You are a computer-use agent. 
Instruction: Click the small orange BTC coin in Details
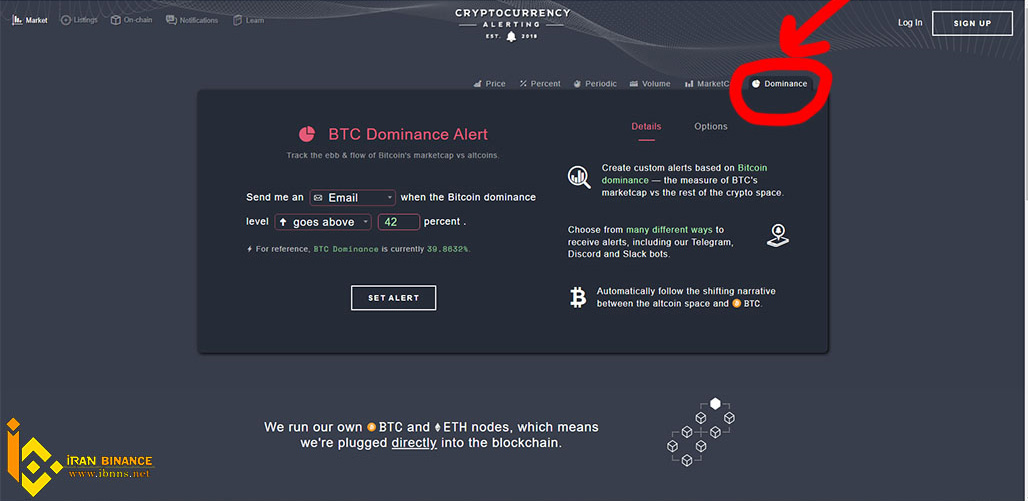click(737, 304)
